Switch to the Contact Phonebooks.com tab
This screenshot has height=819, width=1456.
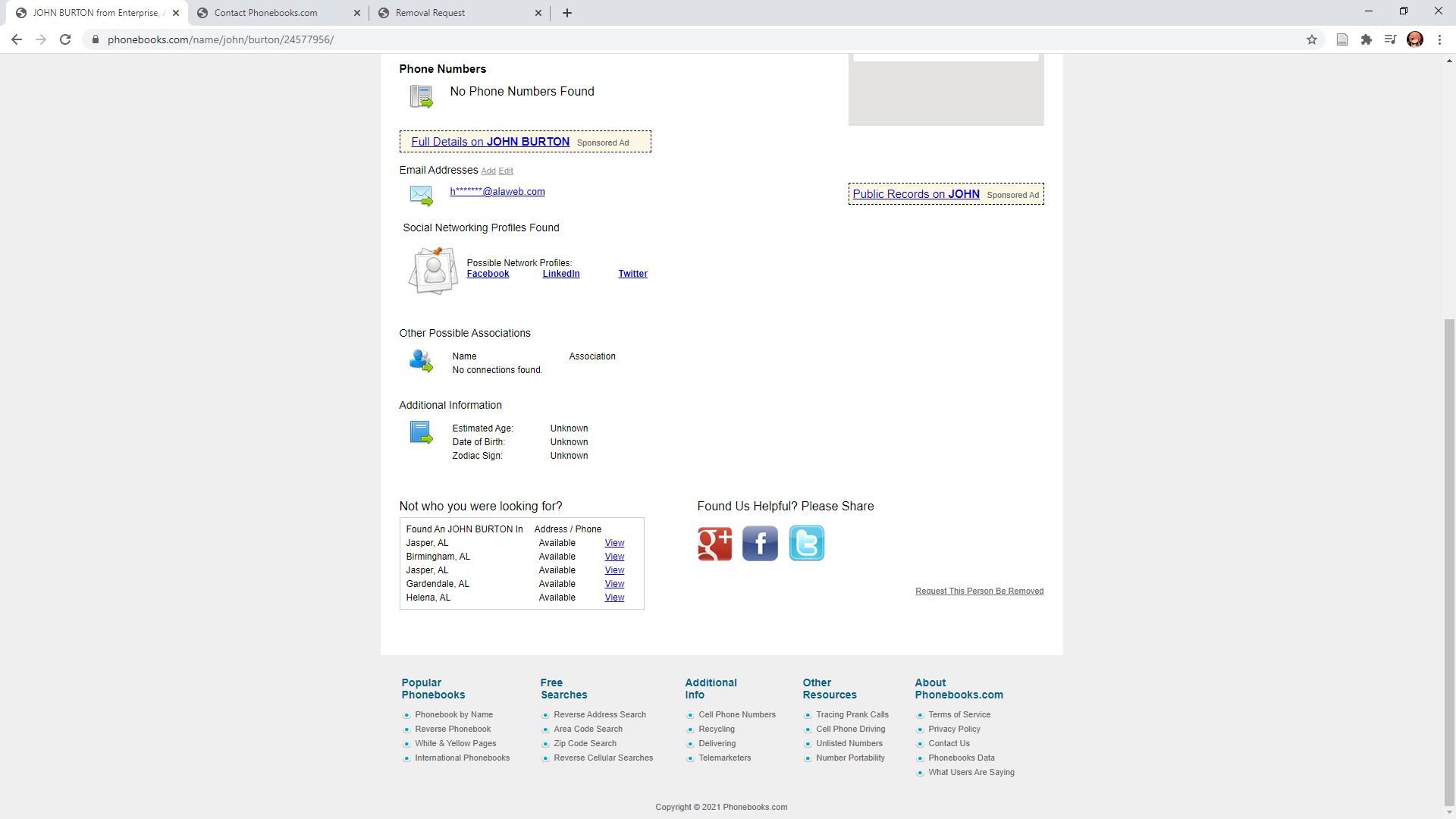click(x=278, y=13)
